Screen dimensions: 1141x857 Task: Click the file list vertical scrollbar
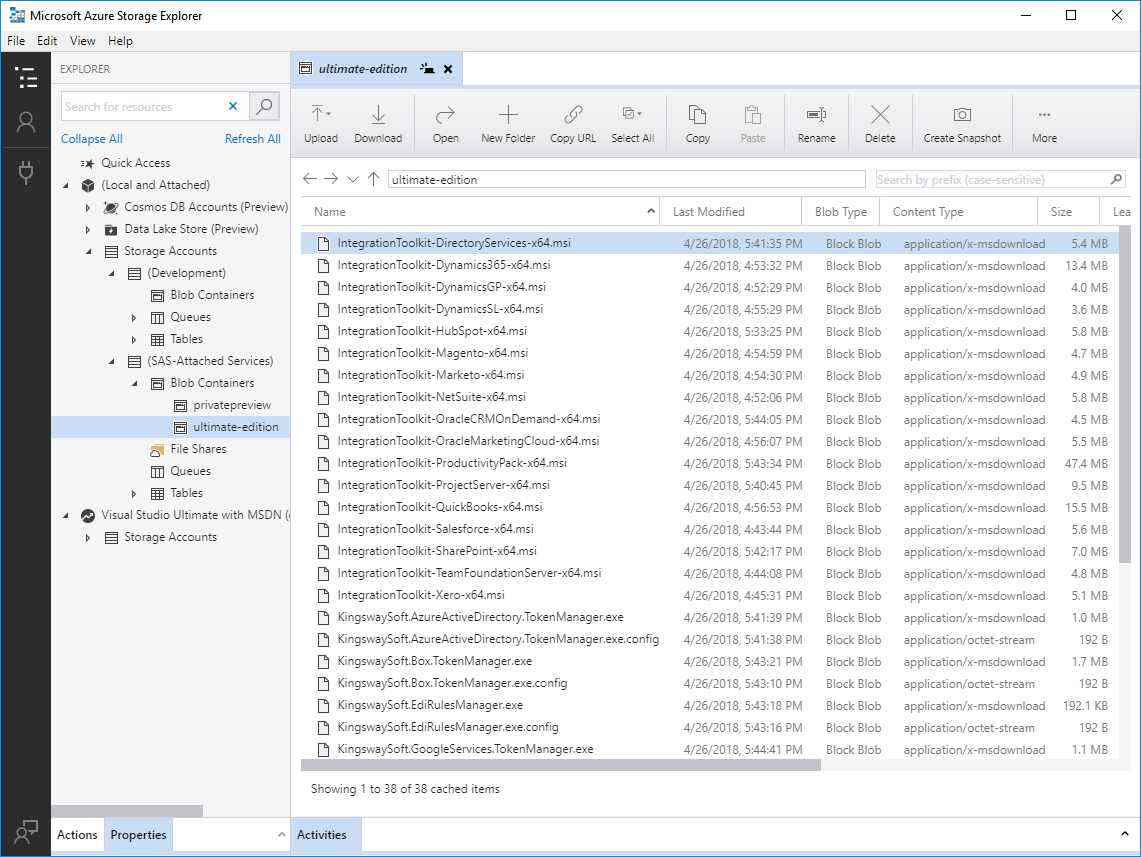[x=1125, y=394]
